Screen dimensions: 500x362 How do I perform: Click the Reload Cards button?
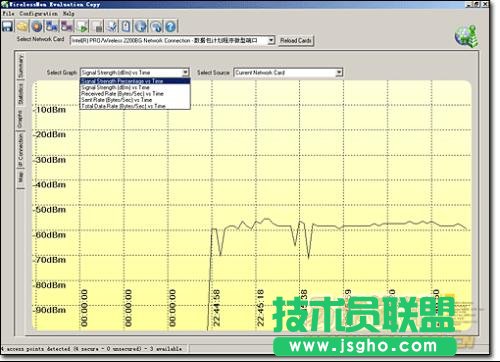tap(296, 41)
